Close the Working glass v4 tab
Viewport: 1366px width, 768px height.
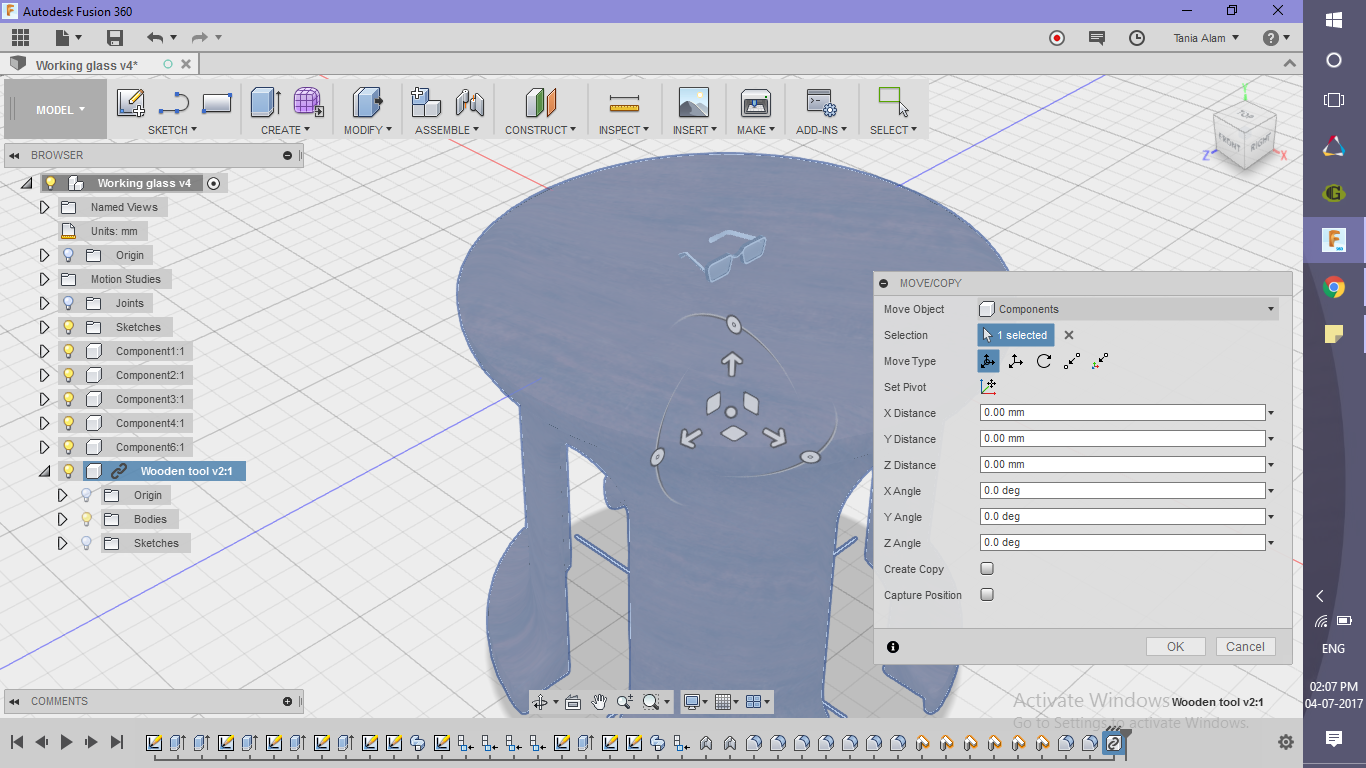186,64
